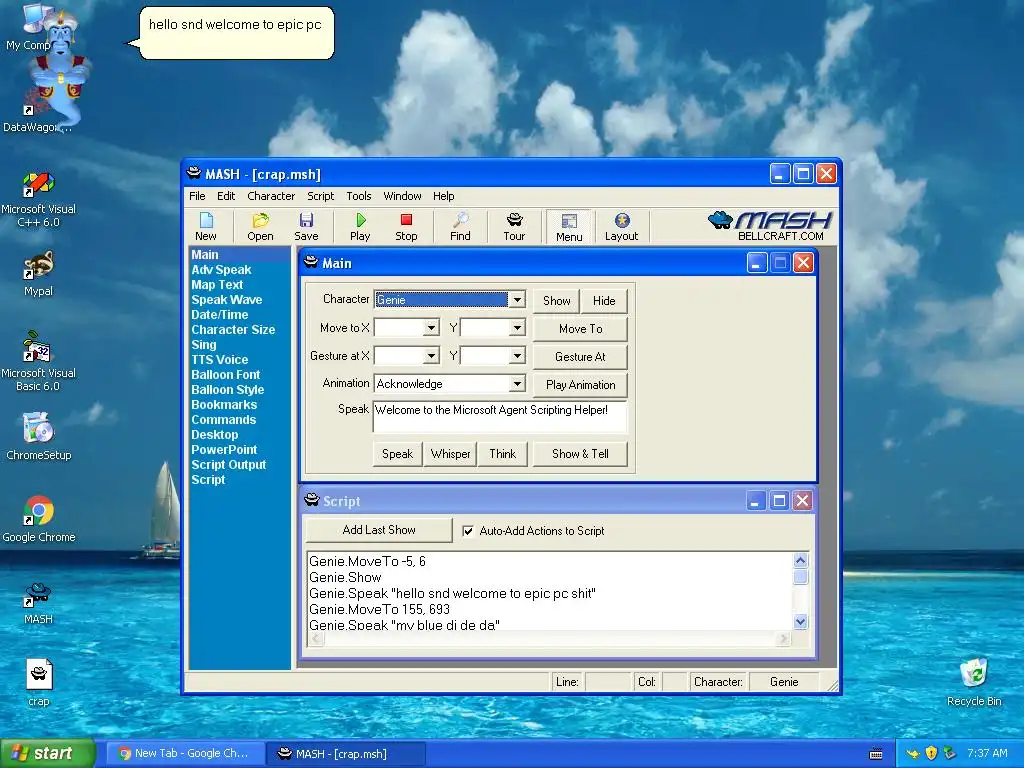The image size is (1024, 768).
Task: Click script scrollbar down arrow
Action: [x=801, y=622]
